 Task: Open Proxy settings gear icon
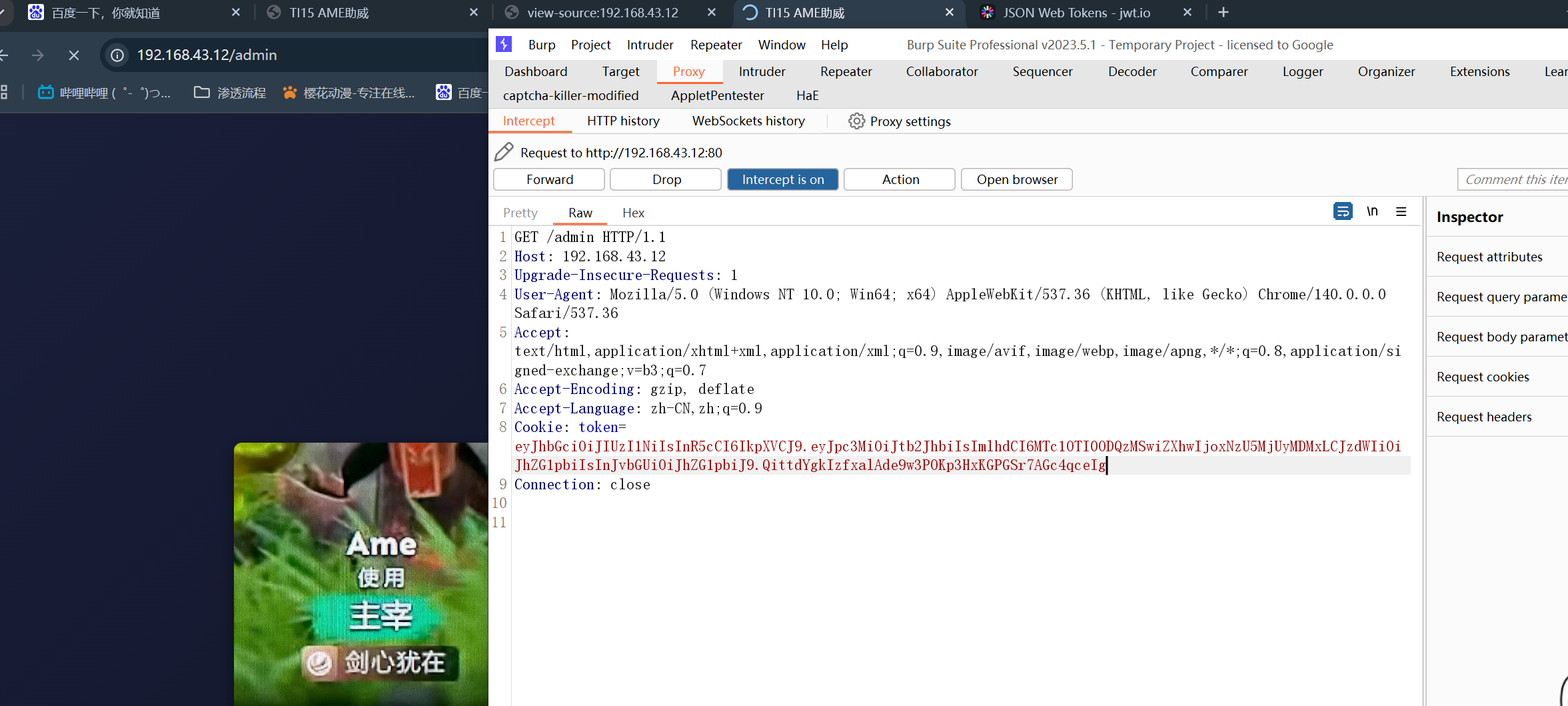pos(856,121)
